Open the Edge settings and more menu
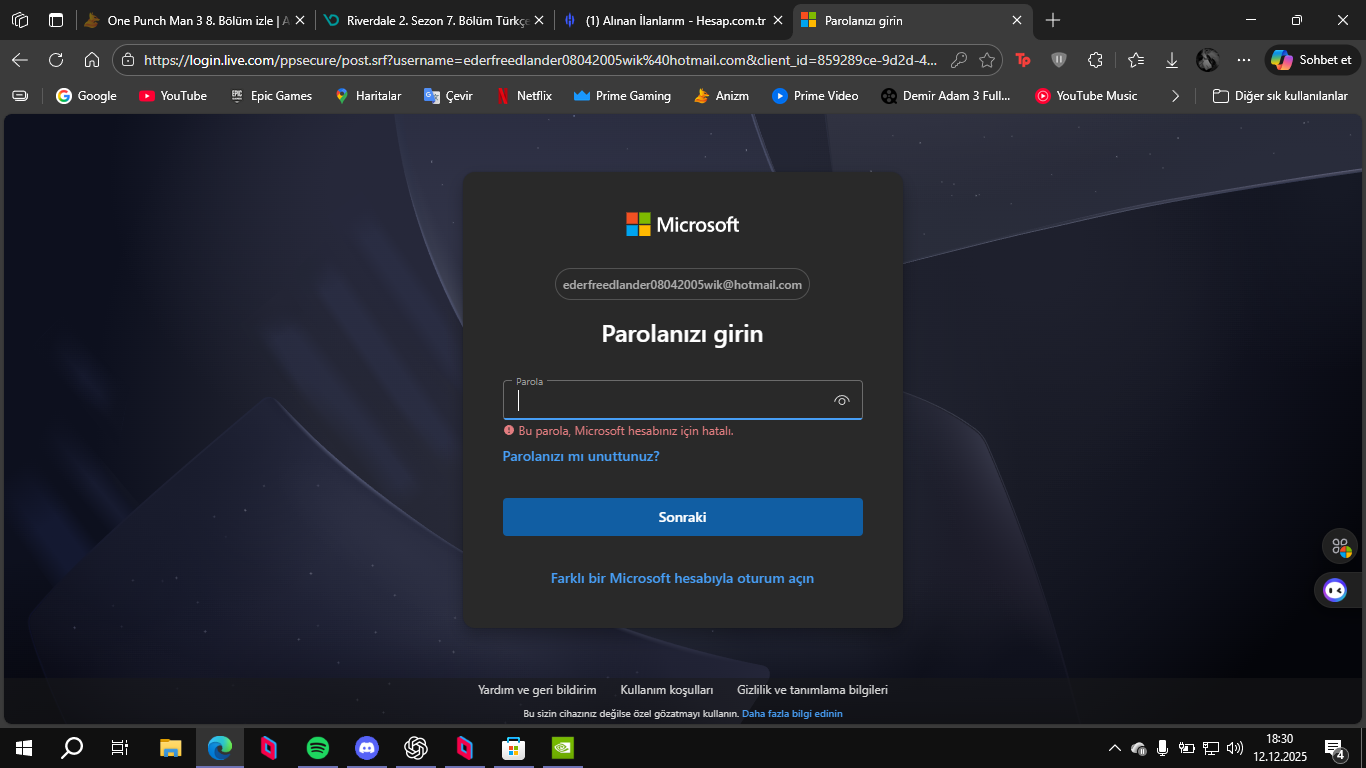This screenshot has height=768, width=1366. coord(1244,60)
